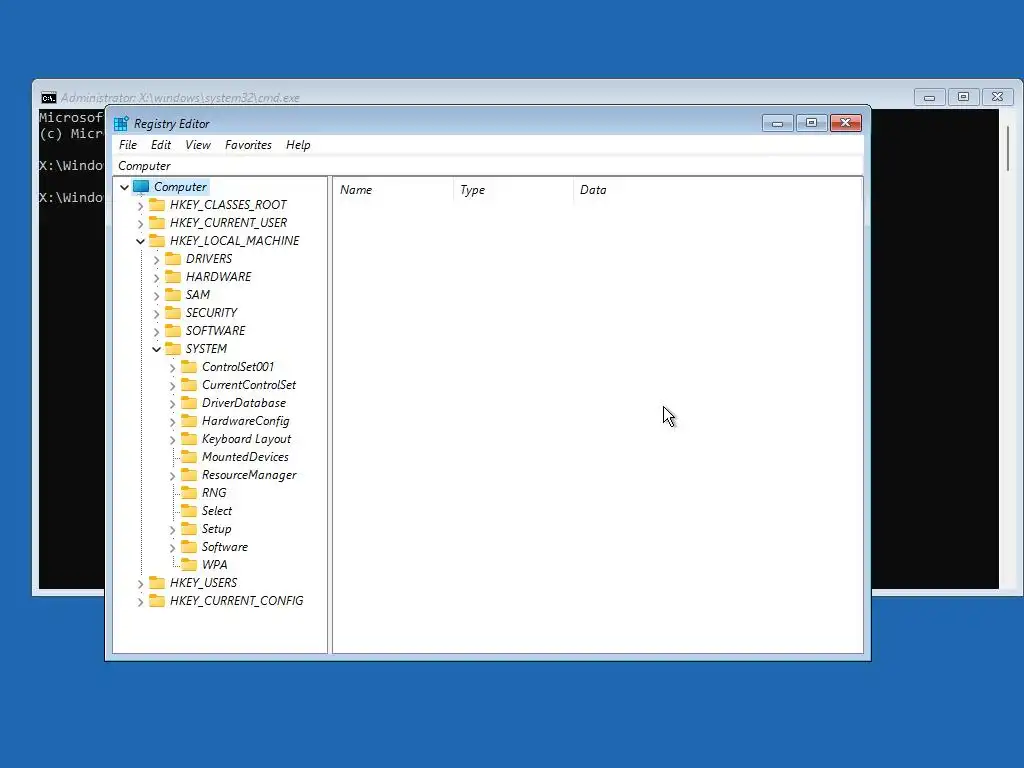Click the DriverDatabase folder icon
1024x768 pixels.
[189, 402]
